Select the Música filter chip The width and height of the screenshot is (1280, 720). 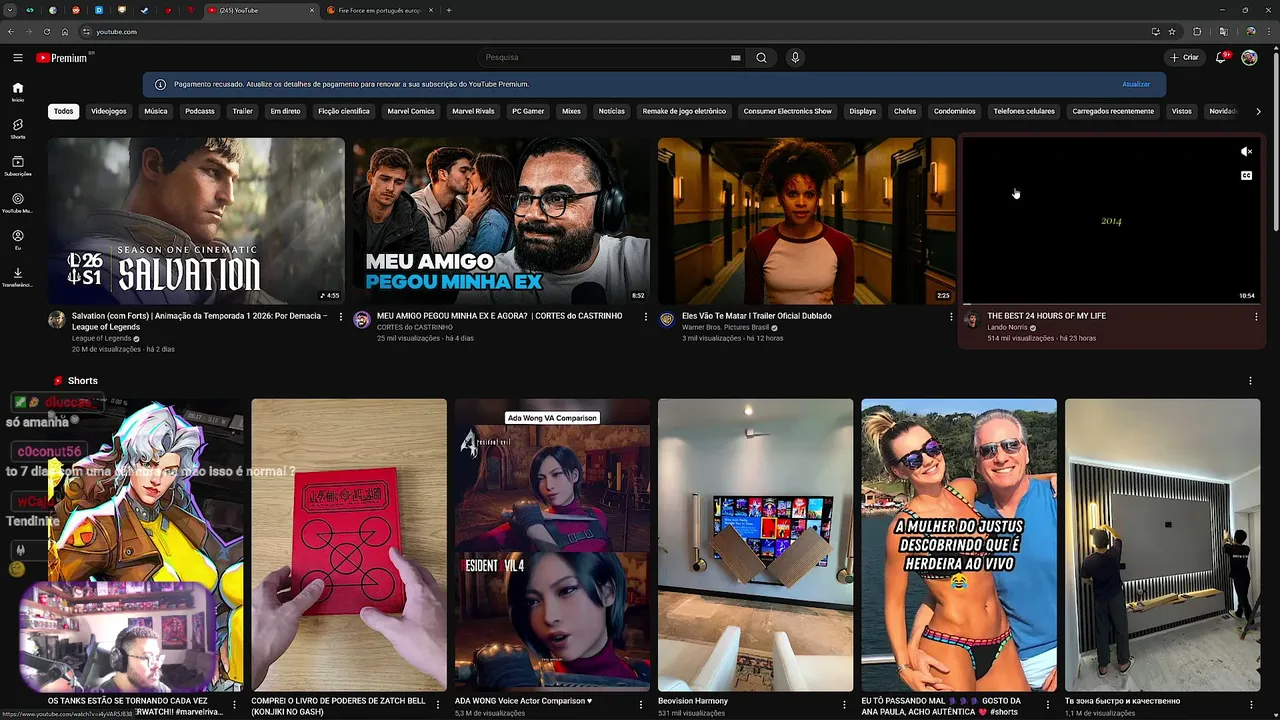click(156, 111)
